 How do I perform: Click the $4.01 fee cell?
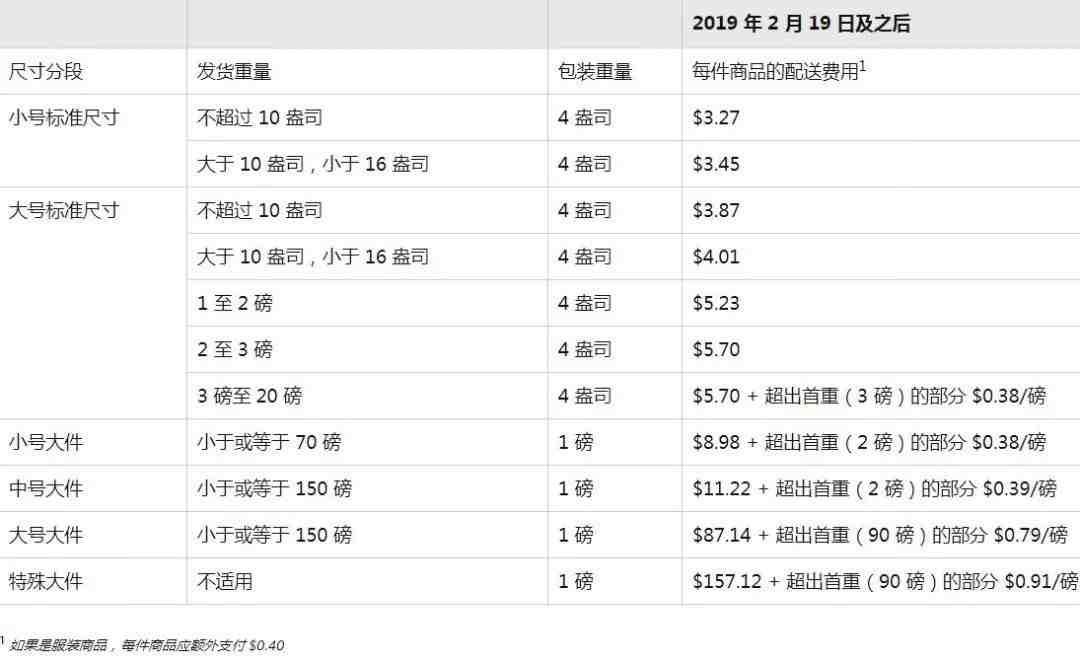716,257
